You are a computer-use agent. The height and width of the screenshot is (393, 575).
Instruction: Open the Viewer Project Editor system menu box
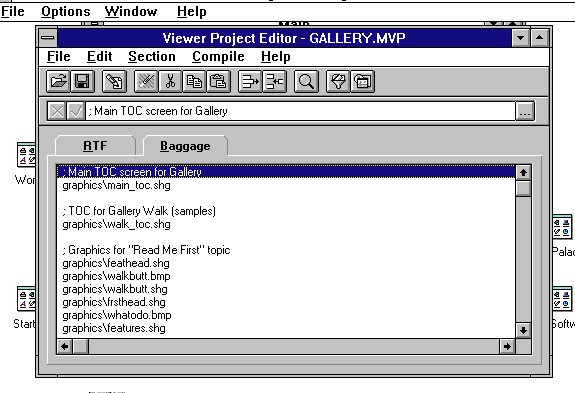click(48, 38)
